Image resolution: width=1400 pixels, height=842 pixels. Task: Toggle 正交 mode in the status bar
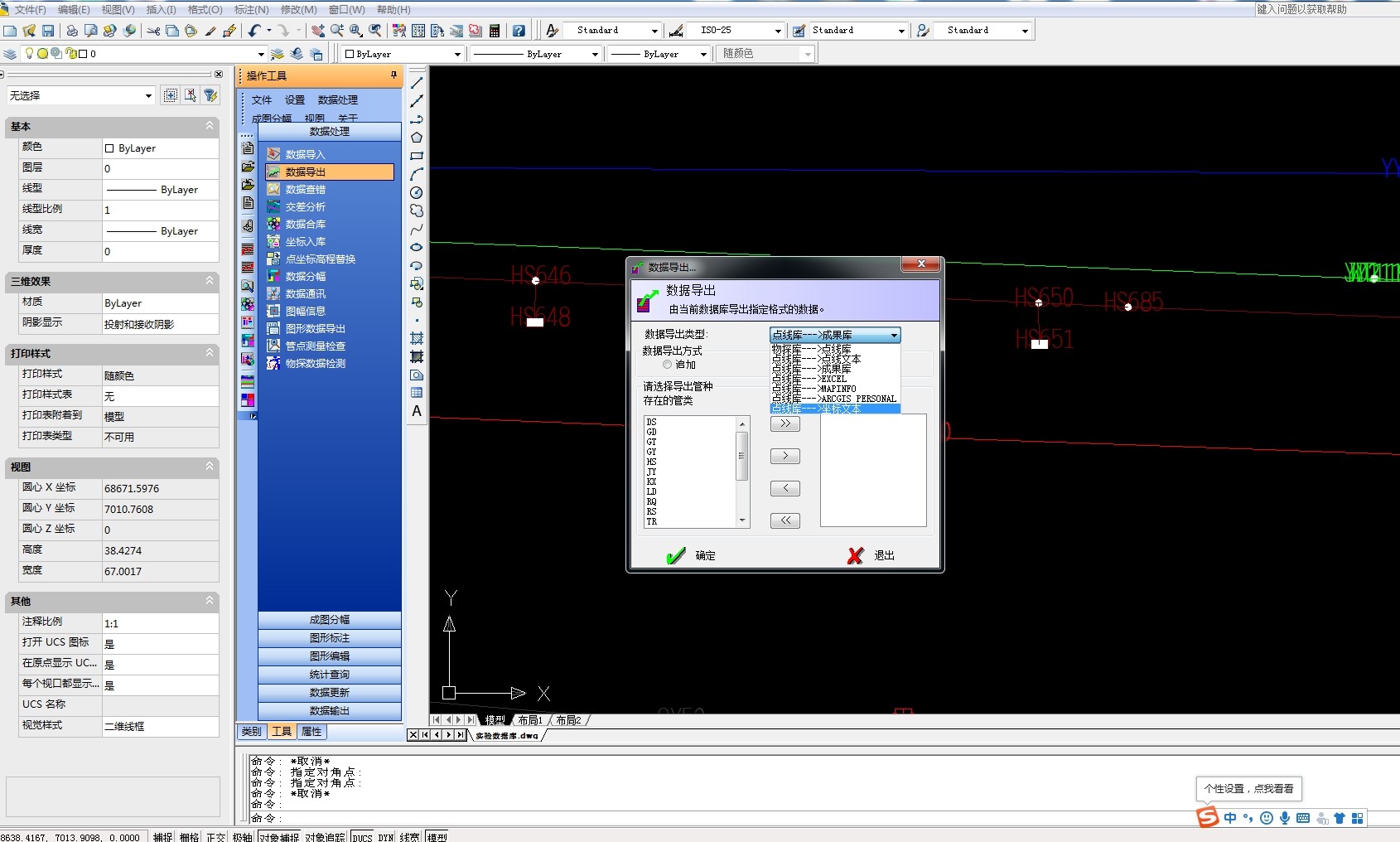click(x=215, y=837)
